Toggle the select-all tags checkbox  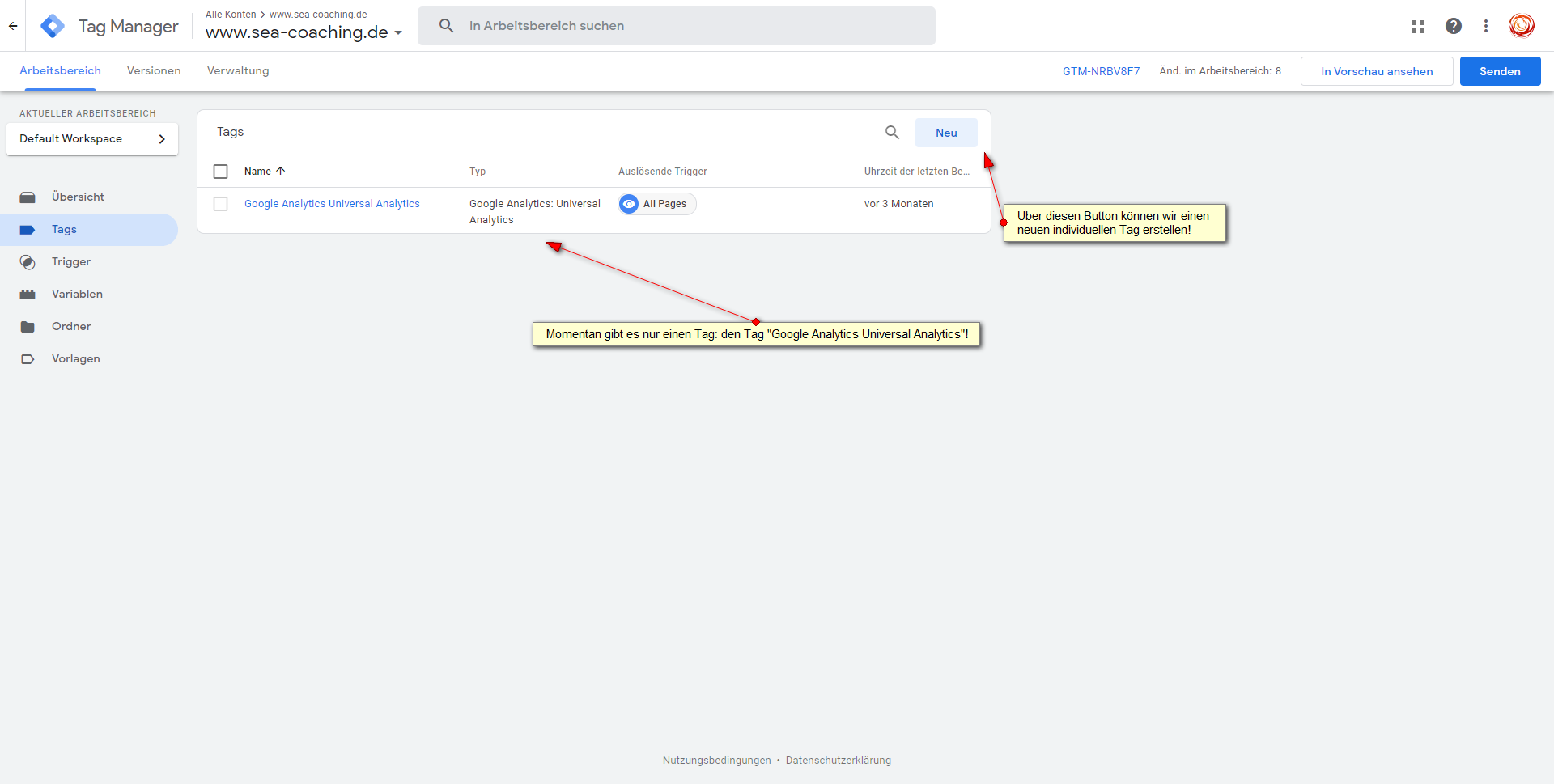click(220, 172)
